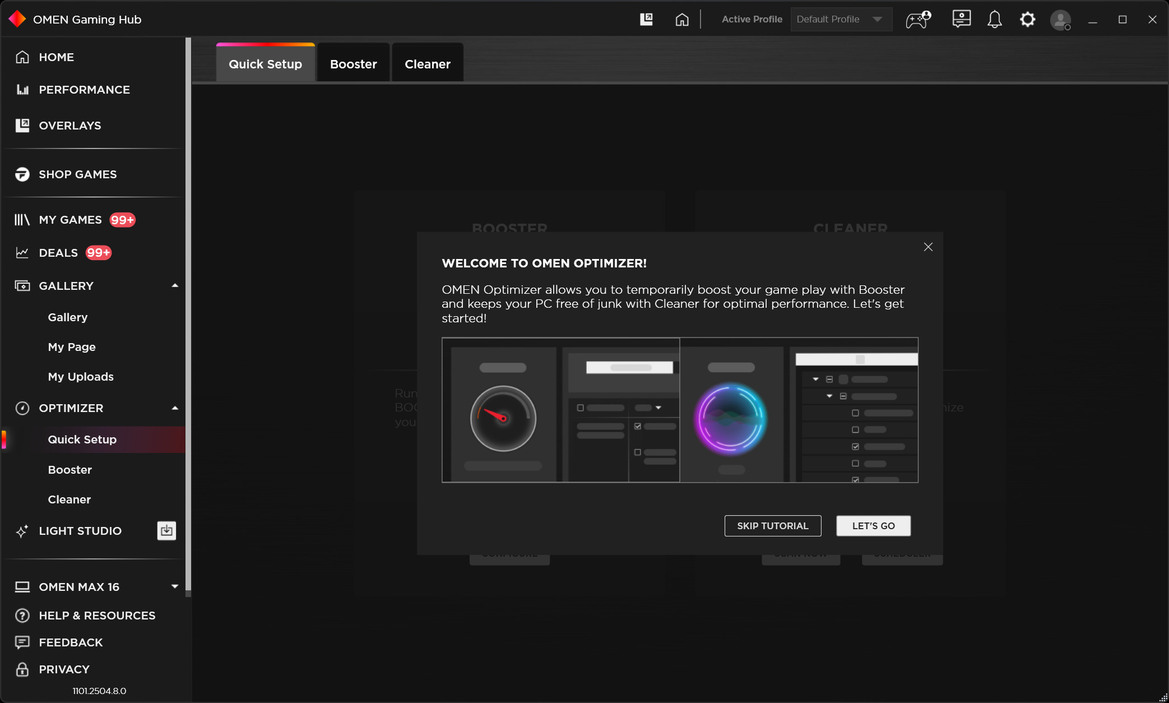Select Cleaner under Optimizer sidebar
Image resolution: width=1169 pixels, height=703 pixels.
(69, 499)
